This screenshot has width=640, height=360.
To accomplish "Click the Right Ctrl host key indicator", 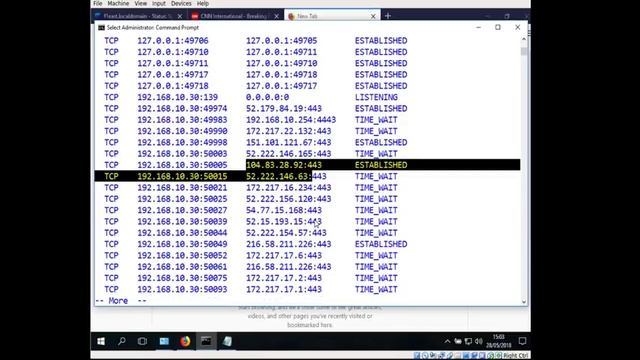I will pos(516,356).
